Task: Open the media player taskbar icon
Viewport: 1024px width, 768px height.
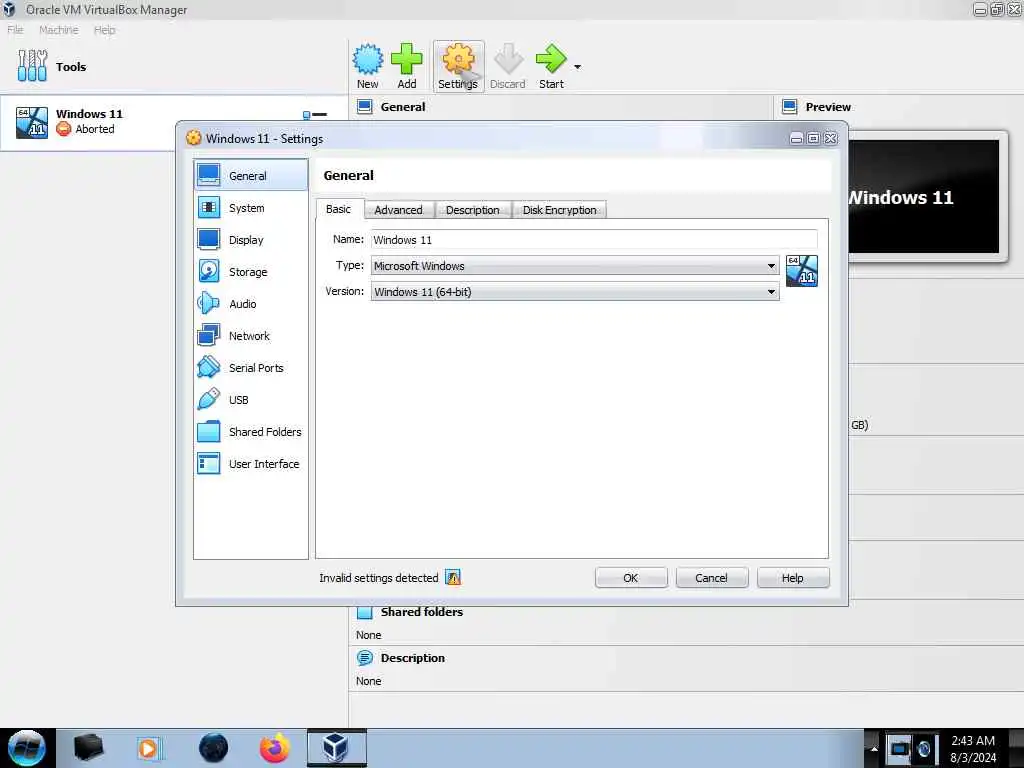Action: (x=148, y=748)
